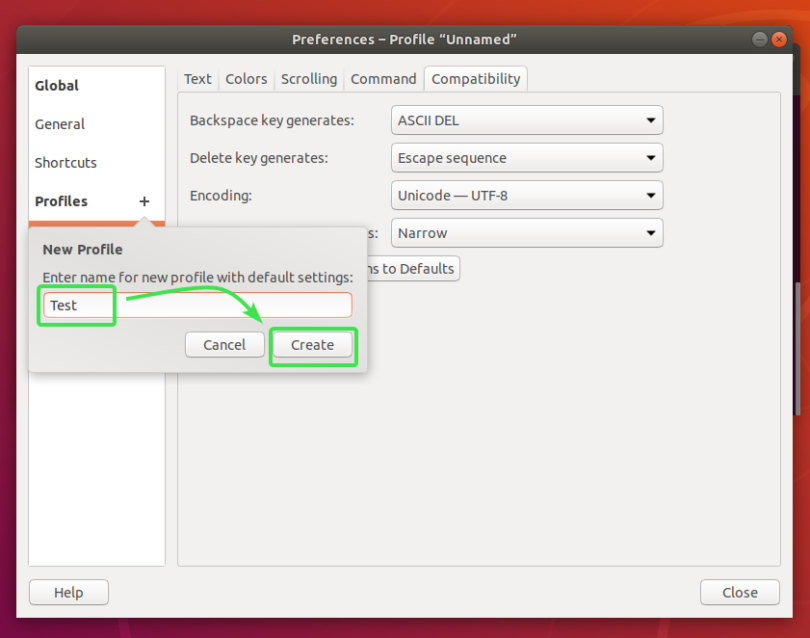810x638 pixels.
Task: Open the Delete key generates dropdown
Action: coord(526,157)
